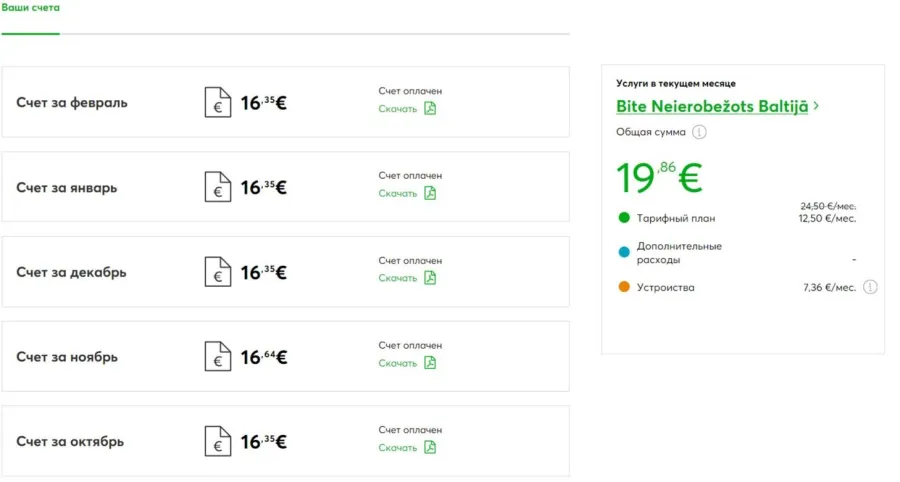Click the January invoice euro document icon

(218, 187)
